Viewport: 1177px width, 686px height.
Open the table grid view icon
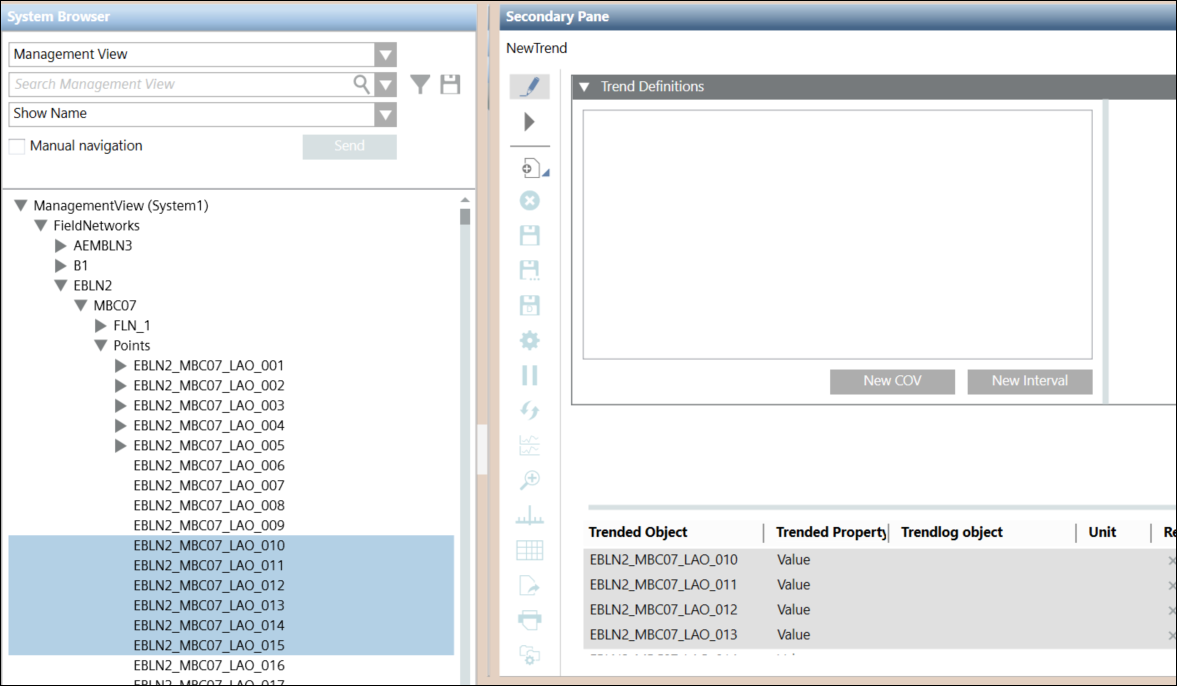(530, 550)
